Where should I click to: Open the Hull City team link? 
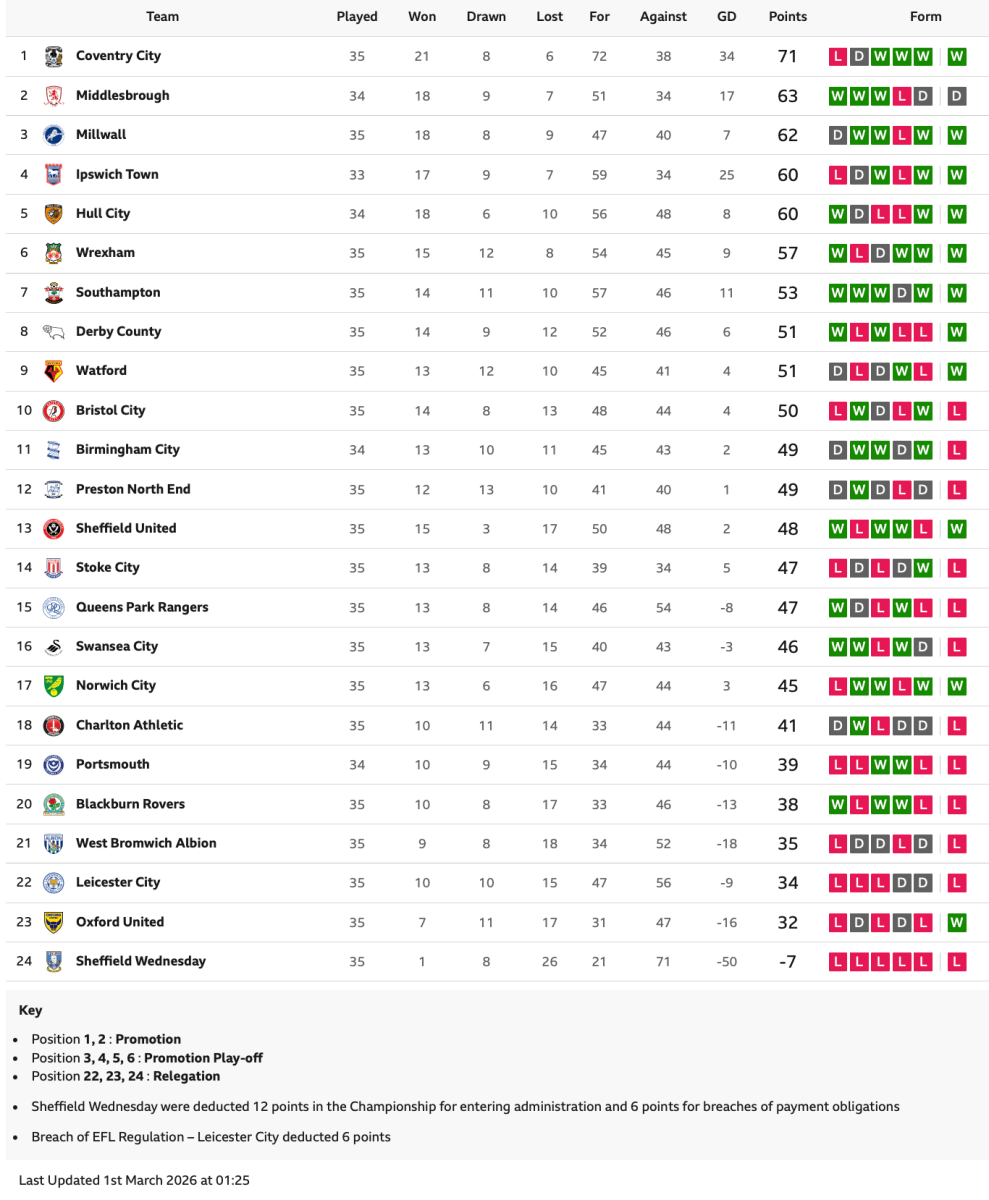pyautogui.click(x=103, y=214)
